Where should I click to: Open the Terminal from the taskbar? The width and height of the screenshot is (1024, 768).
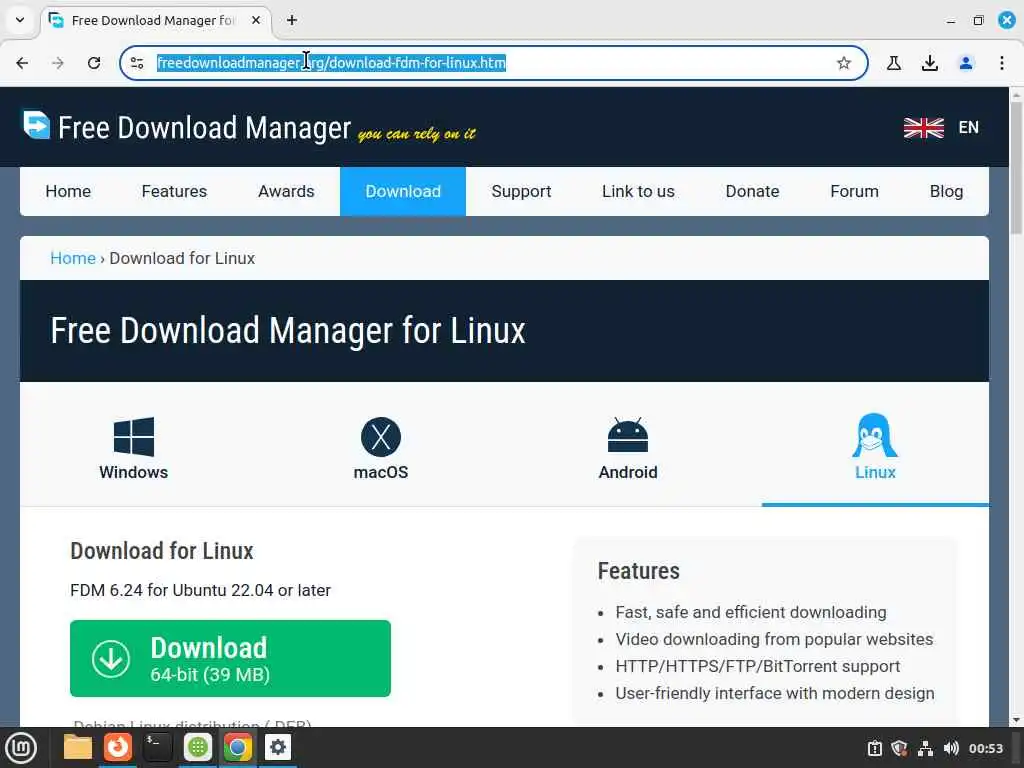click(x=157, y=747)
